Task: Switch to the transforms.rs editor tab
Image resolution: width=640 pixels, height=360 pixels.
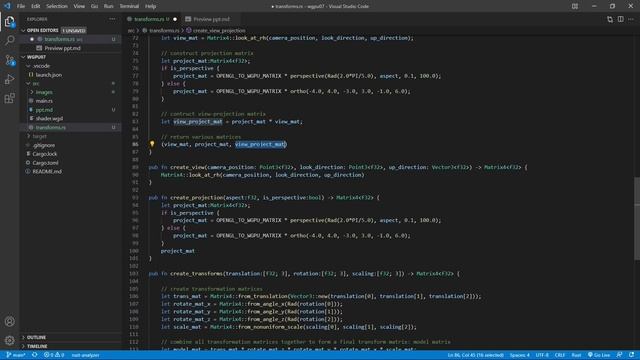Action: [152, 19]
